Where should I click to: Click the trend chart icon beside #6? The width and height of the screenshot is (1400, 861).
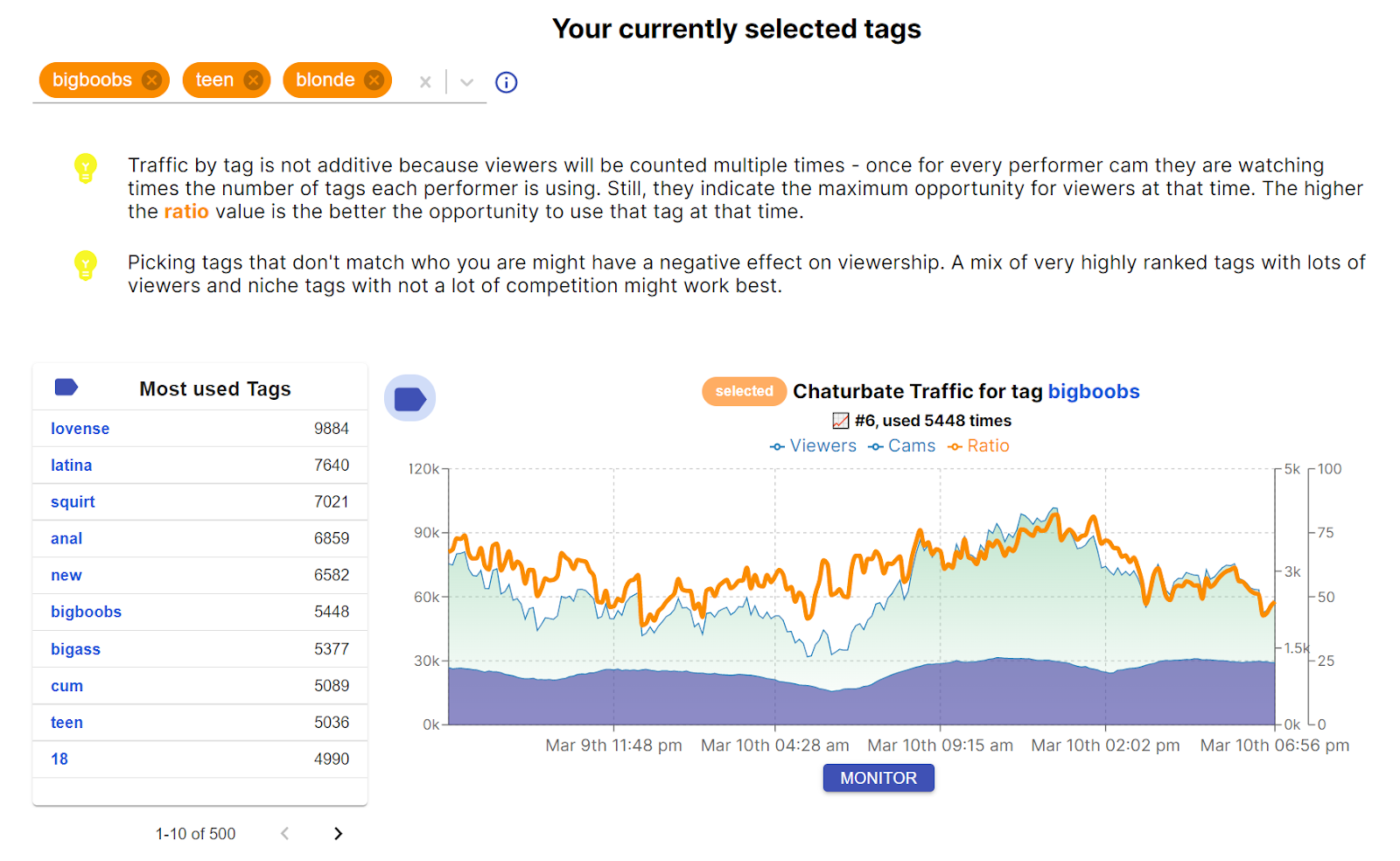pyautogui.click(x=841, y=421)
